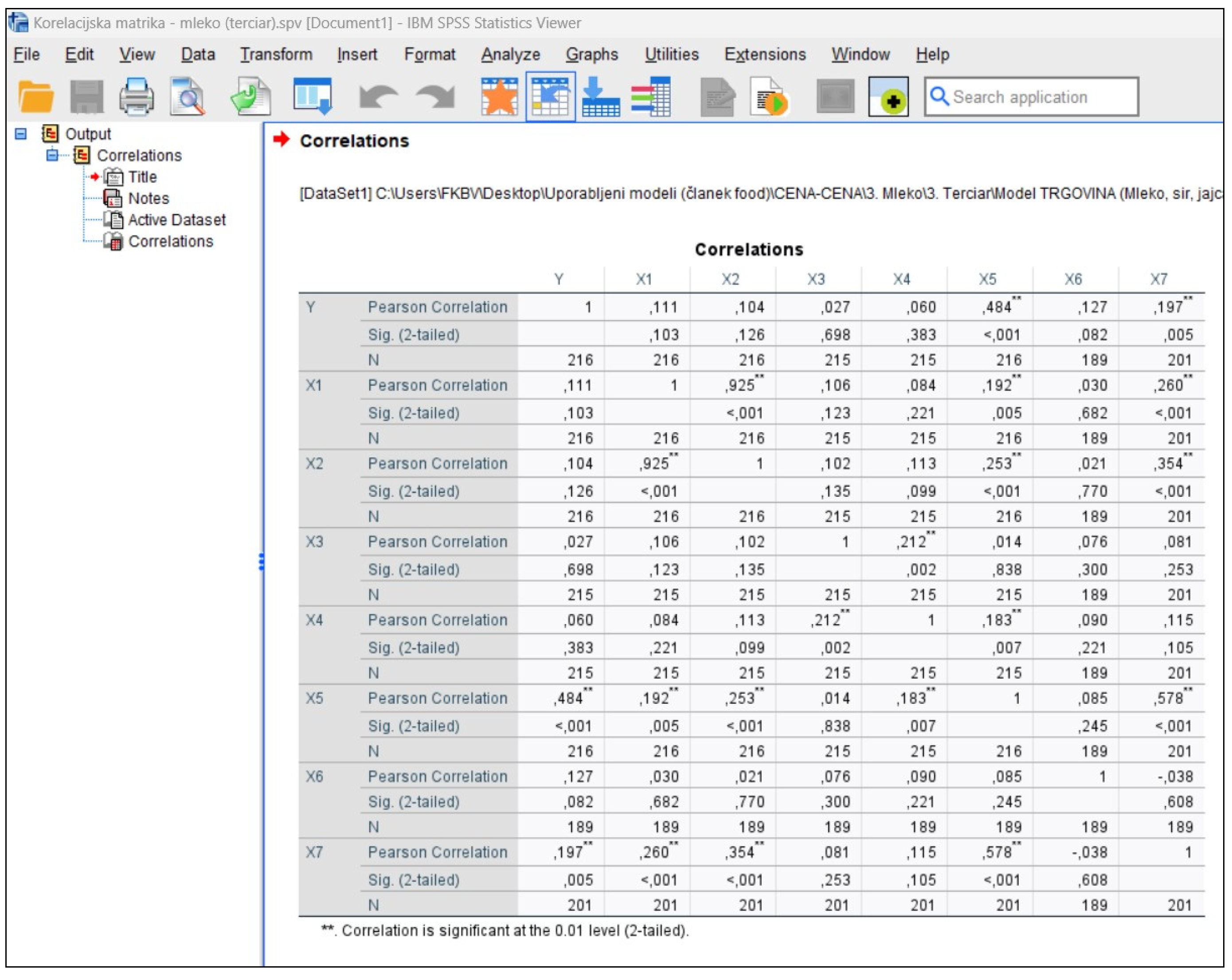
Task: Click the Open file folder icon
Action: (x=35, y=97)
